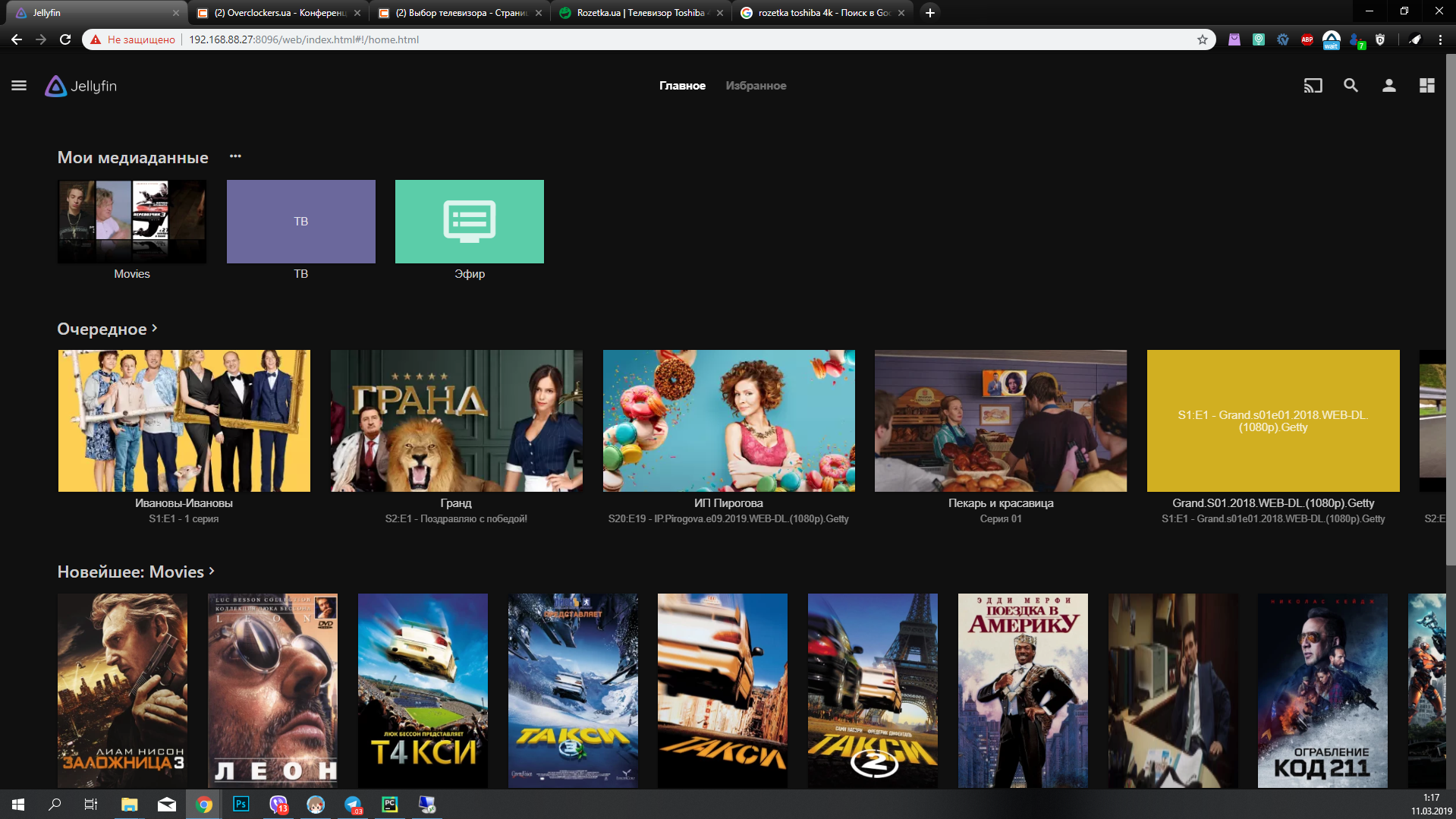Open Windows taskbar search
Screen dimensions: 1456x819
pos(55,805)
